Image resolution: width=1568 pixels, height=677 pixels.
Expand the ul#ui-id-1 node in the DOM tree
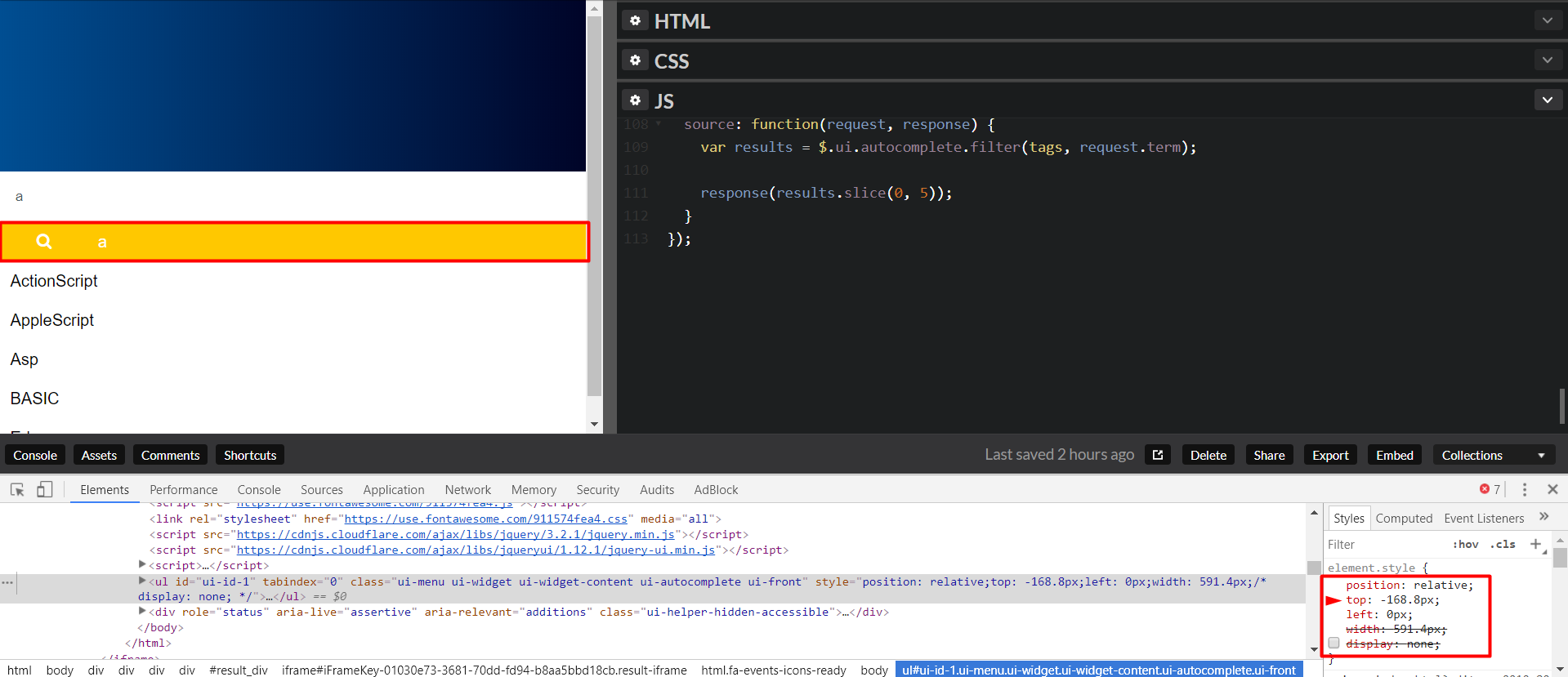coord(142,581)
